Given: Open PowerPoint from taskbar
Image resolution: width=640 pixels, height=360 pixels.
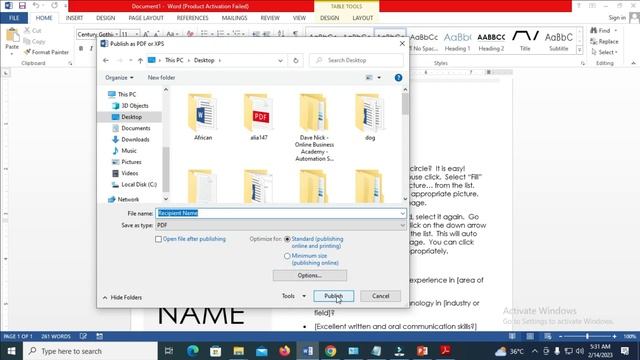Looking at the screenshot, I should point(422,351).
